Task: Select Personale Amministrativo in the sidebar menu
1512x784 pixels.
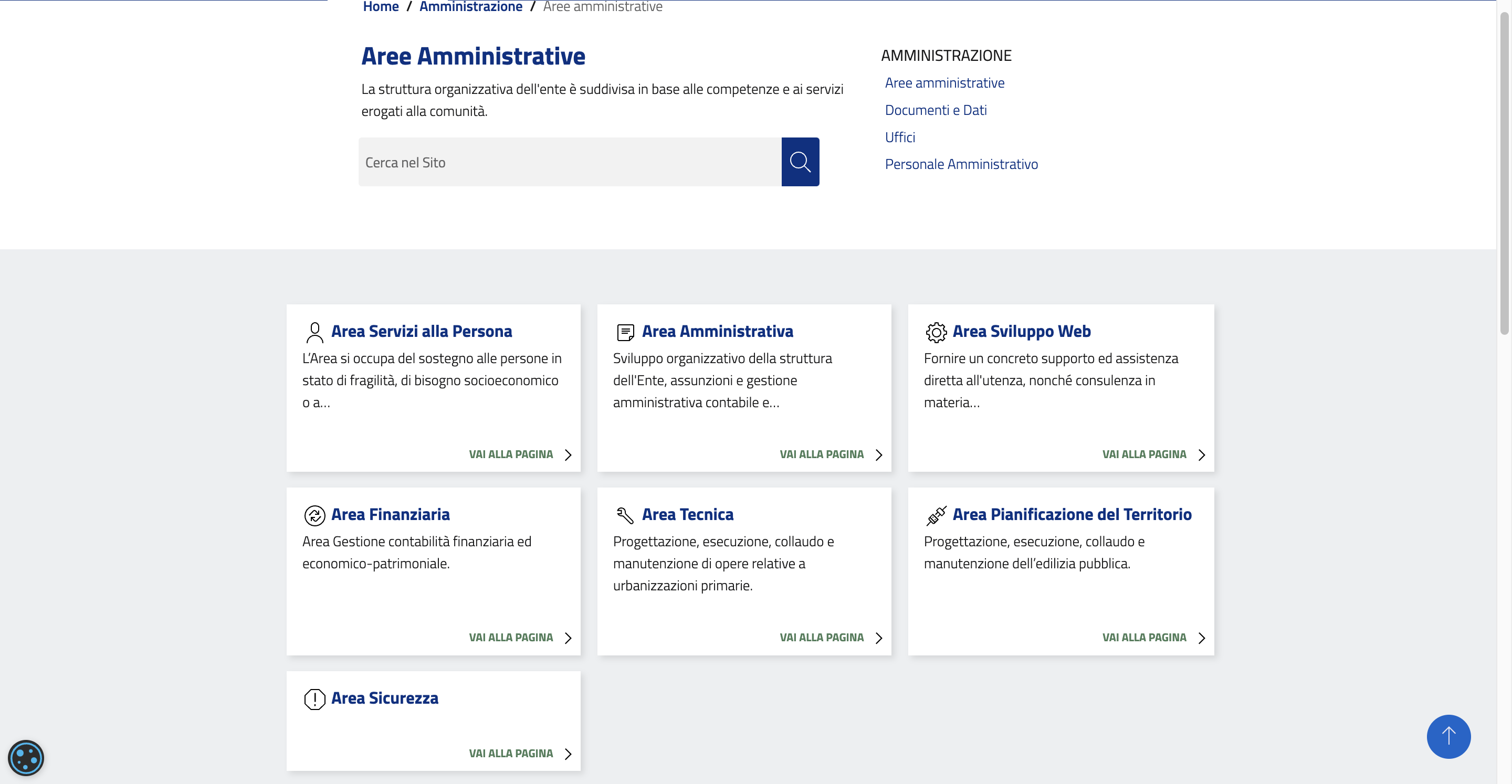Action: pos(961,164)
